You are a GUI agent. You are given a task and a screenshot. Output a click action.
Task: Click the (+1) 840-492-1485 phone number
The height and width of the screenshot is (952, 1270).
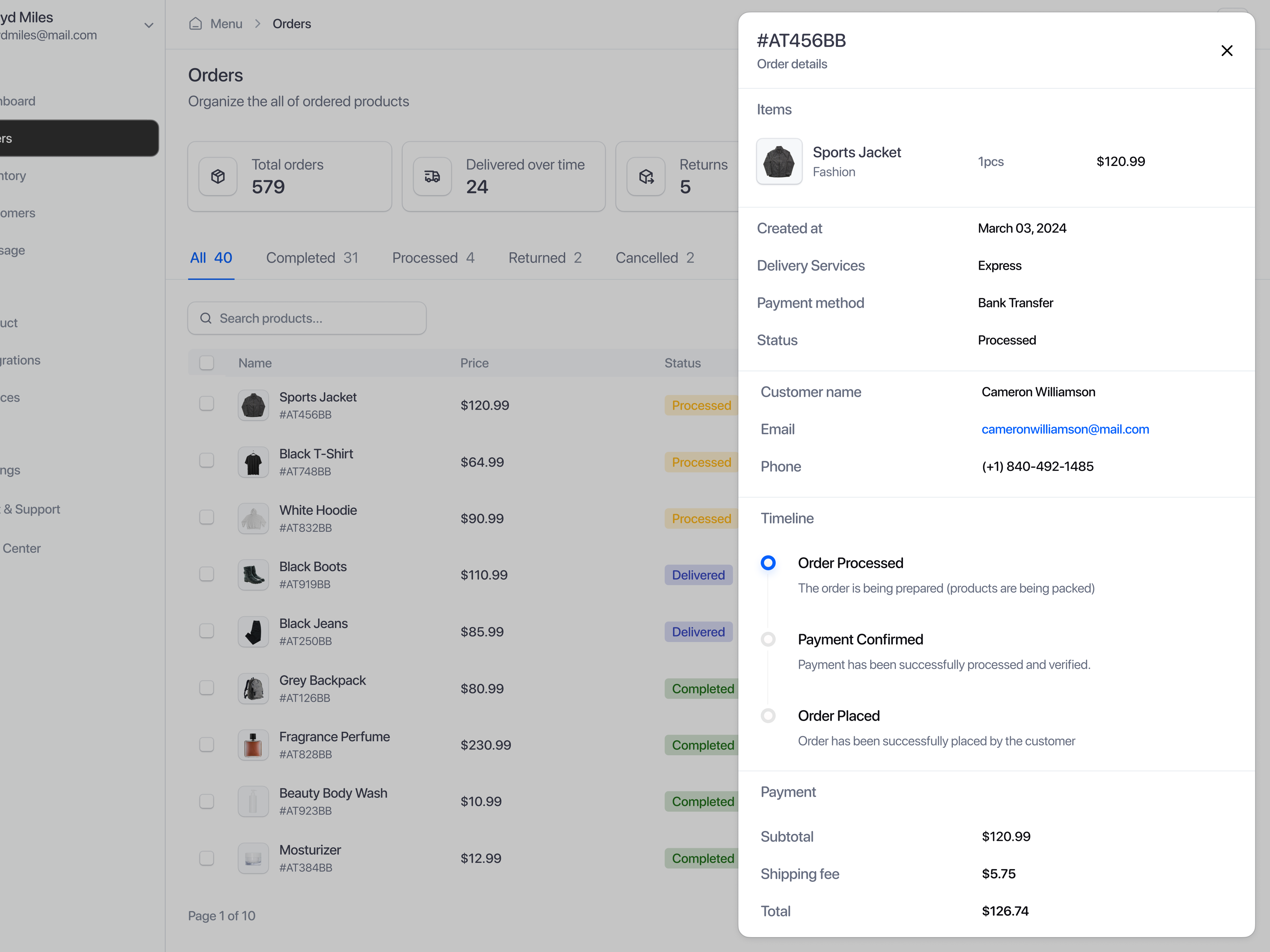(x=1038, y=466)
